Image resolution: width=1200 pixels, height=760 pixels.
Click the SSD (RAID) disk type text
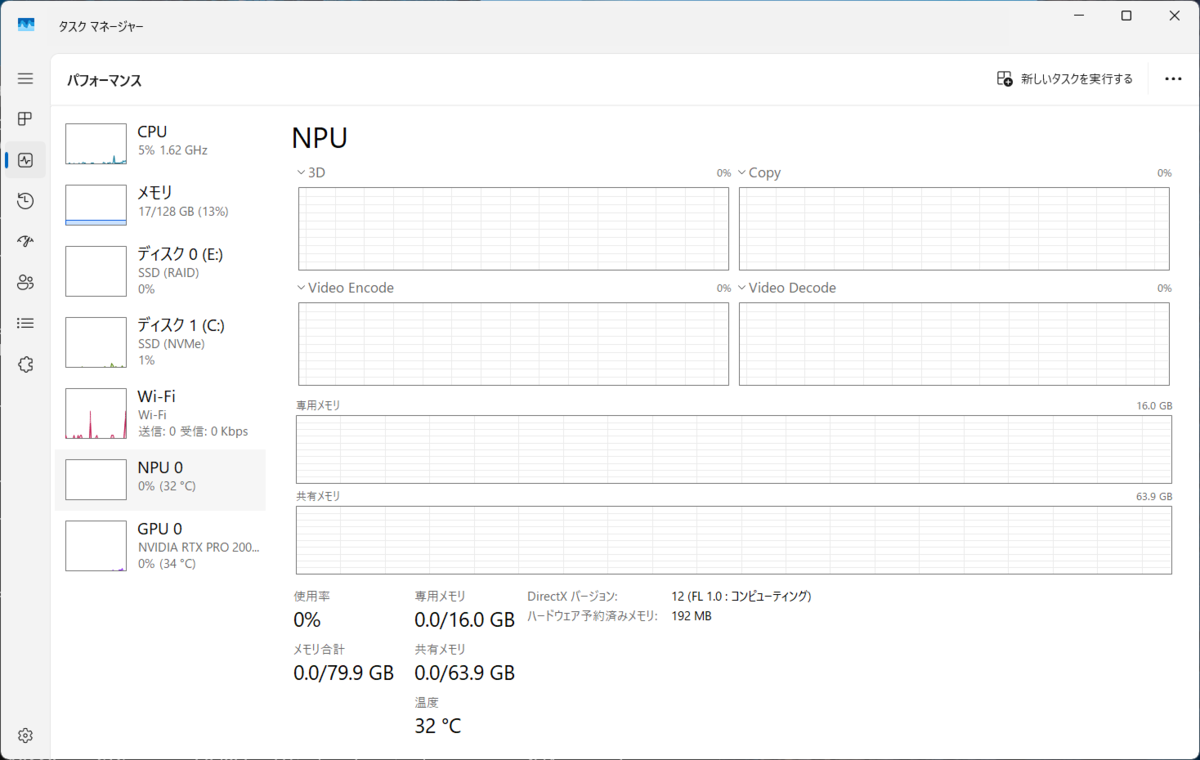click(x=168, y=272)
